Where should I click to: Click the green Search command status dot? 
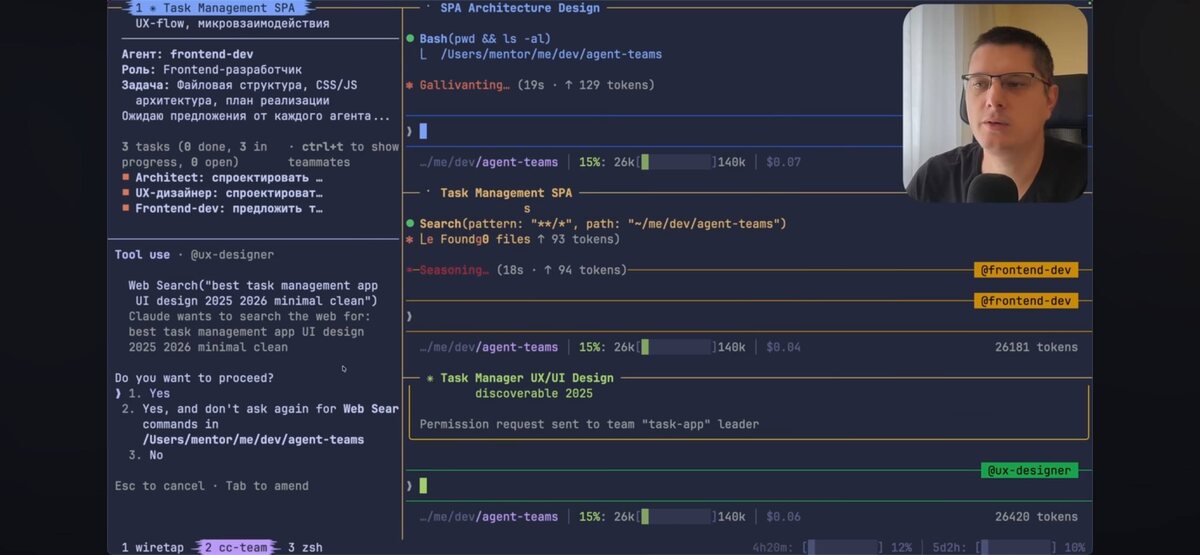tap(410, 224)
